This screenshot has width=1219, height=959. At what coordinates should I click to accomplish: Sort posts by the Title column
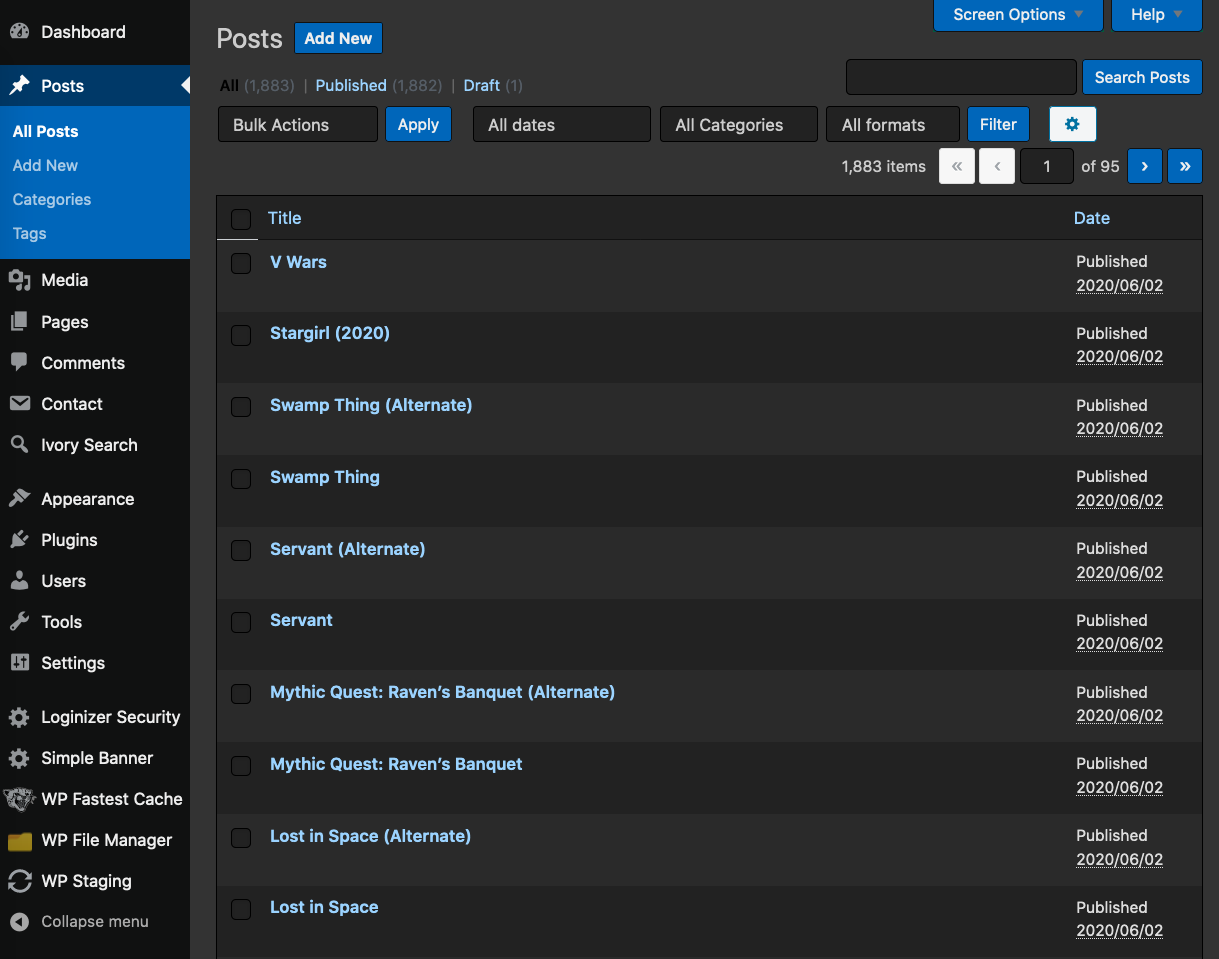pyautogui.click(x=284, y=218)
